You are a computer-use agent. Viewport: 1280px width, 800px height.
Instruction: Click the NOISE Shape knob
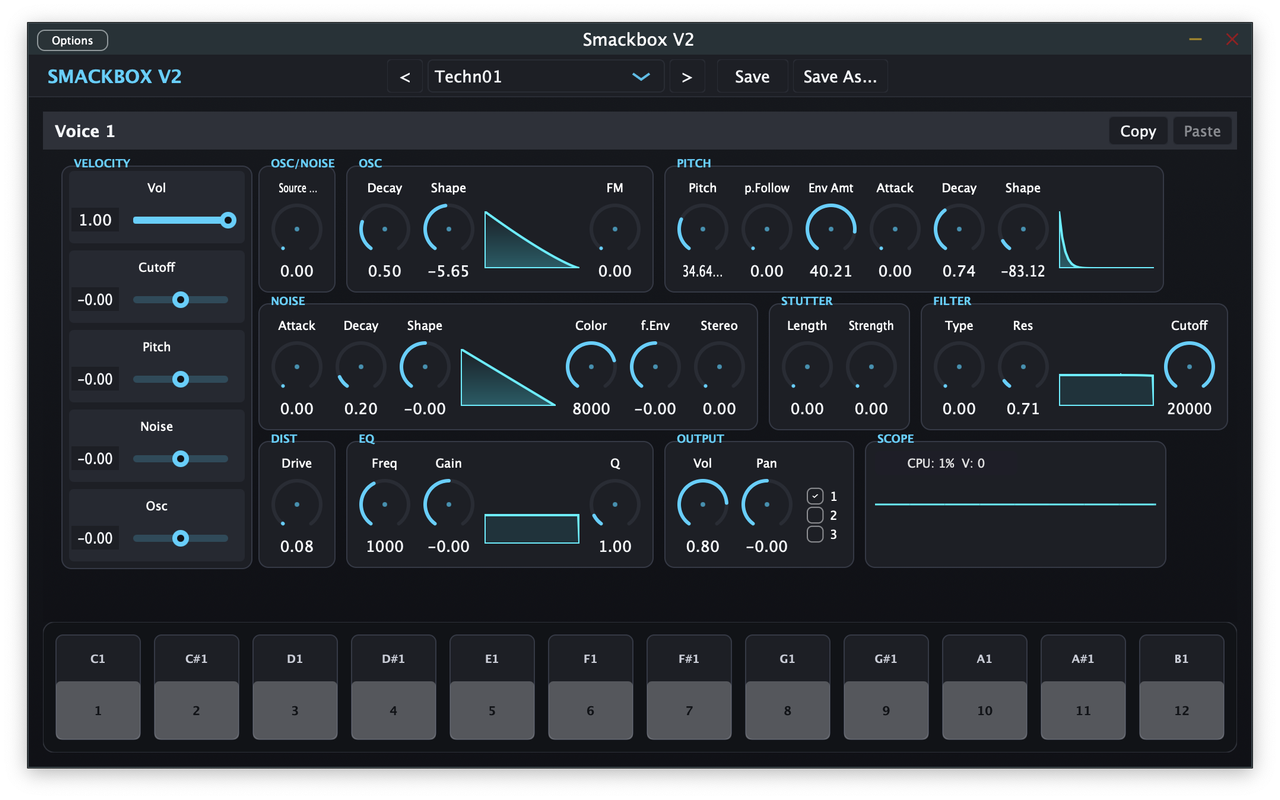pyautogui.click(x=425, y=367)
